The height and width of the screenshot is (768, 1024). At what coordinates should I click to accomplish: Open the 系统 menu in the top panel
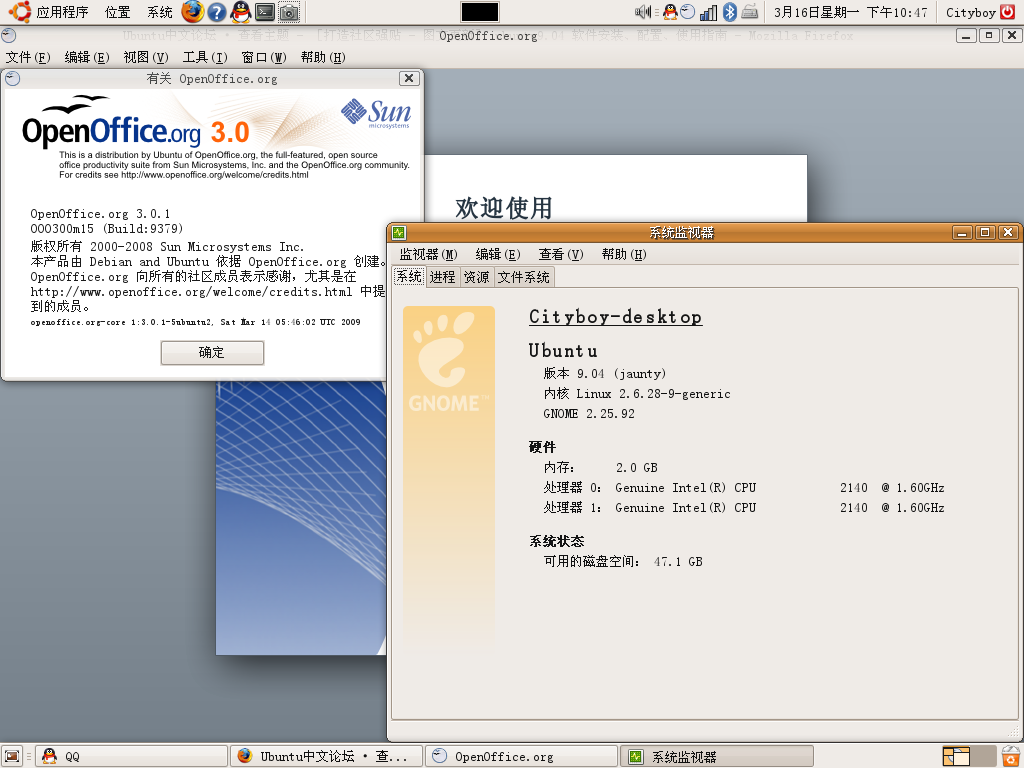tap(159, 12)
